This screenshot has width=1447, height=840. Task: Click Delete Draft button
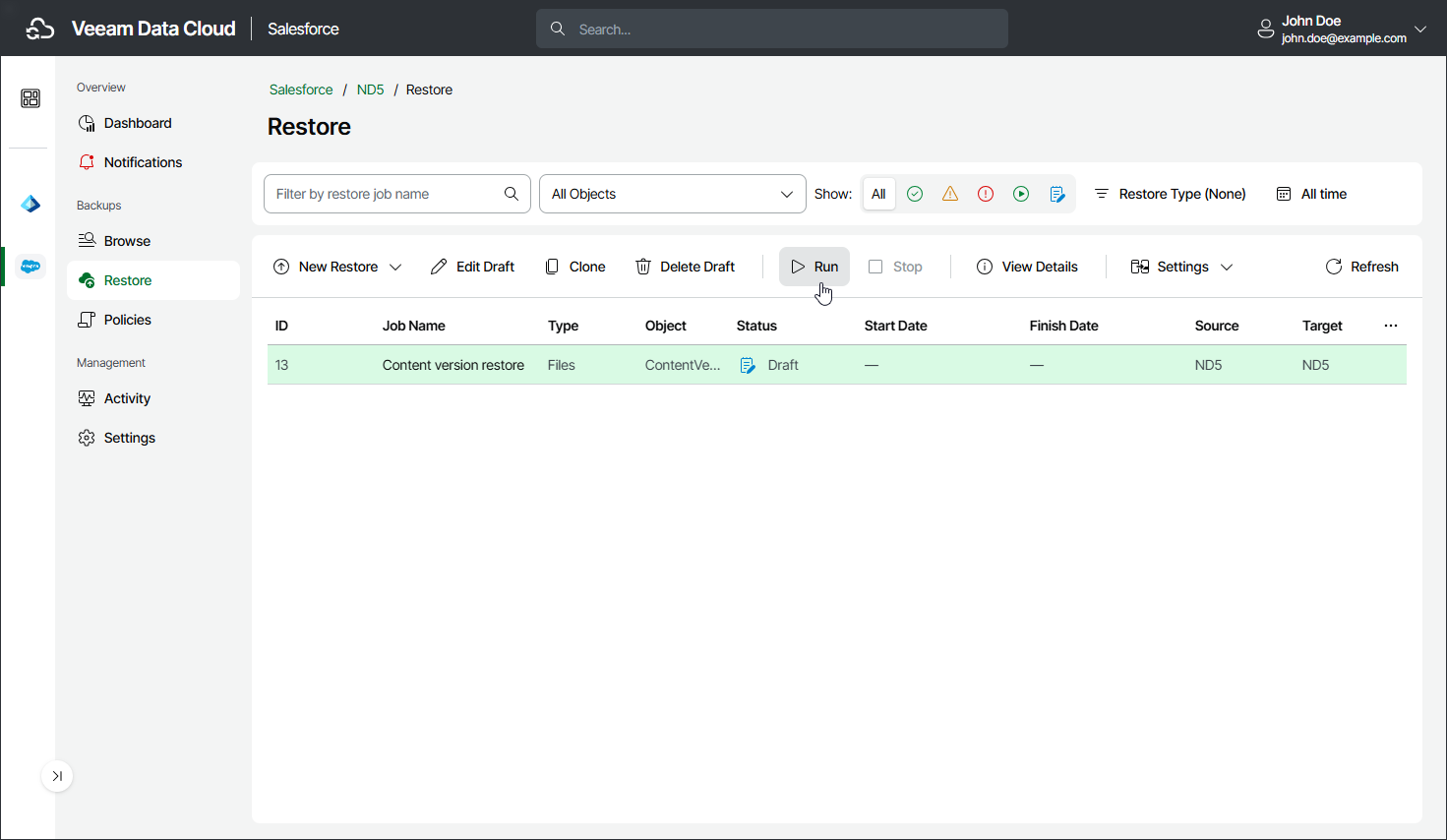pyautogui.click(x=686, y=267)
